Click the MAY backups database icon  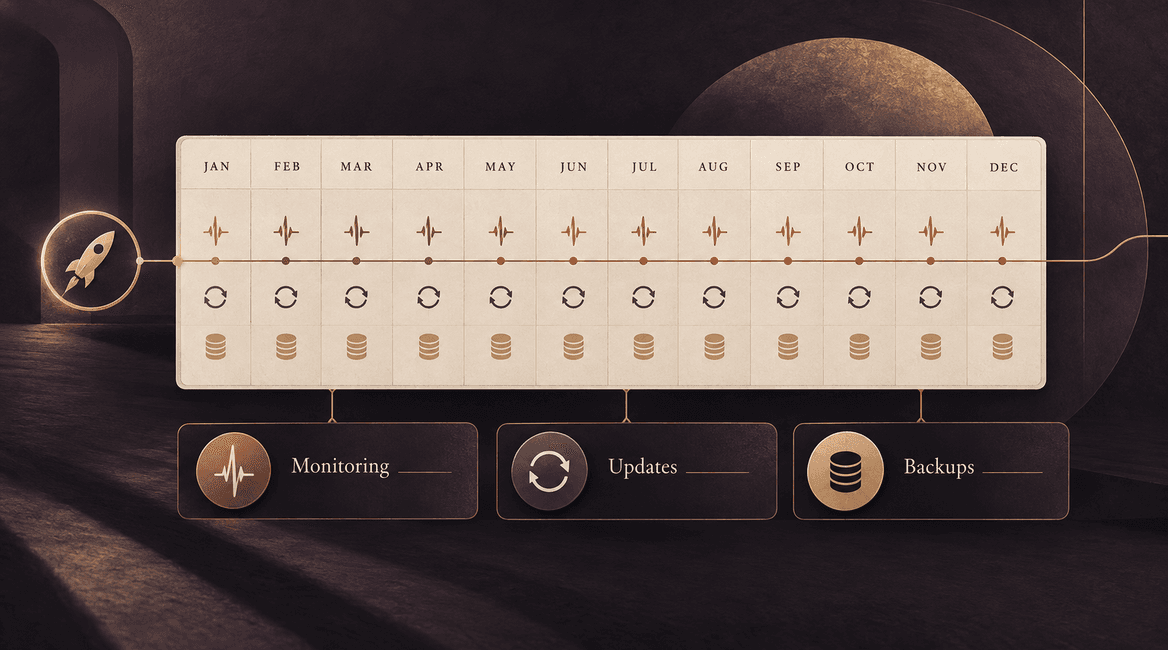click(501, 347)
